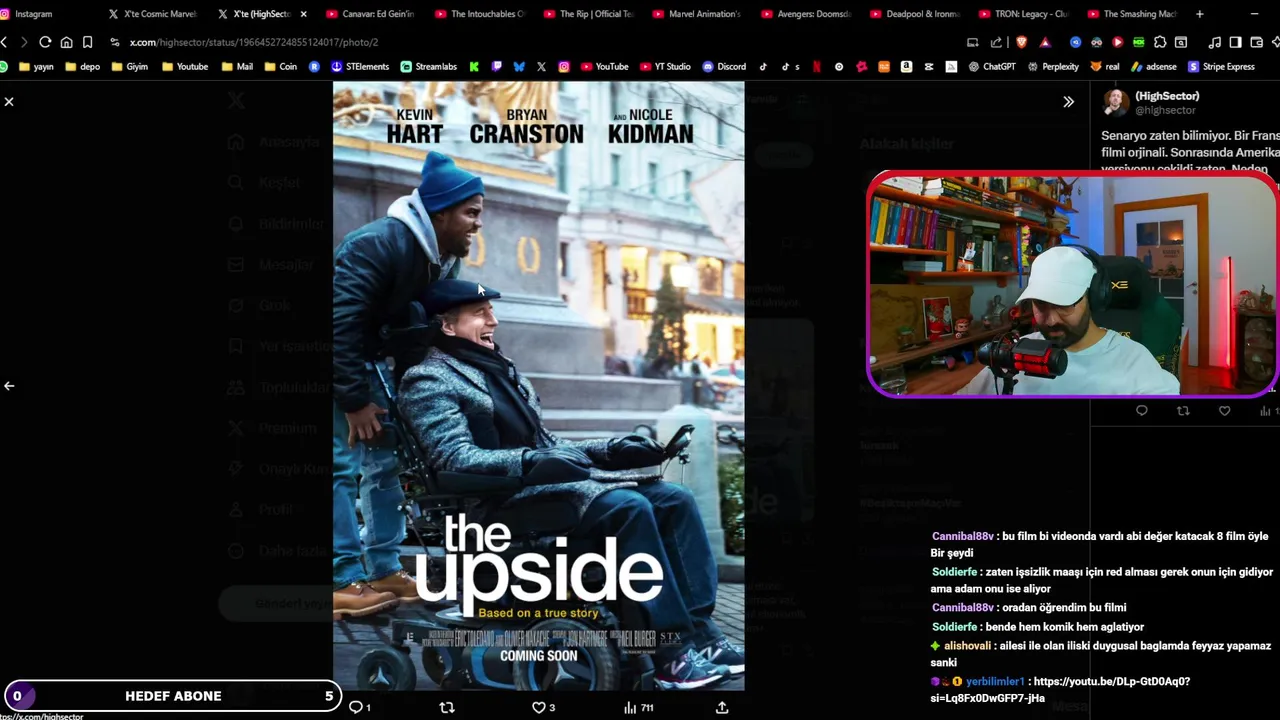This screenshot has width=1280, height=720.
Task: Switch to the Instagram tab
Action: 29,14
